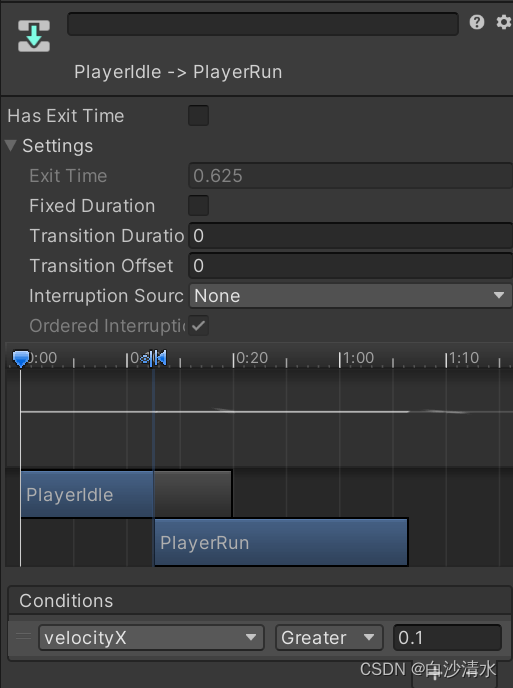The image size is (513, 688).
Task: Open the velocityX parameter dropdown
Action: (x=151, y=638)
